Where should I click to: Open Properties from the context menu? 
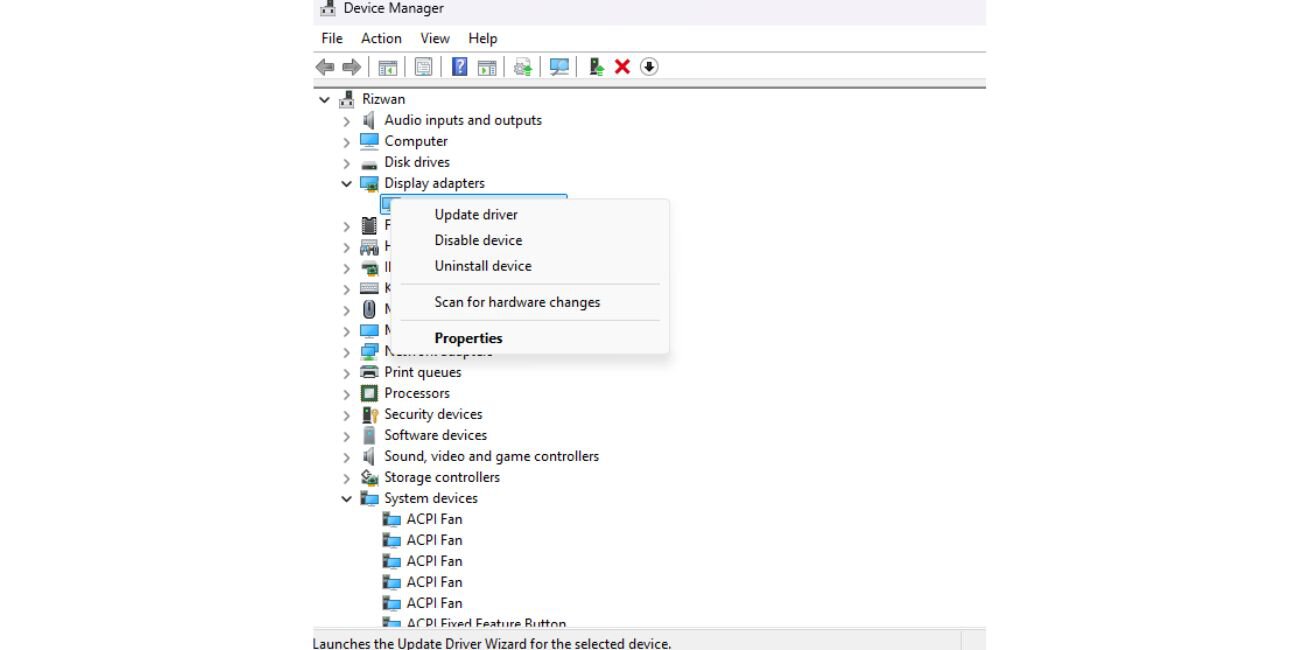(468, 338)
